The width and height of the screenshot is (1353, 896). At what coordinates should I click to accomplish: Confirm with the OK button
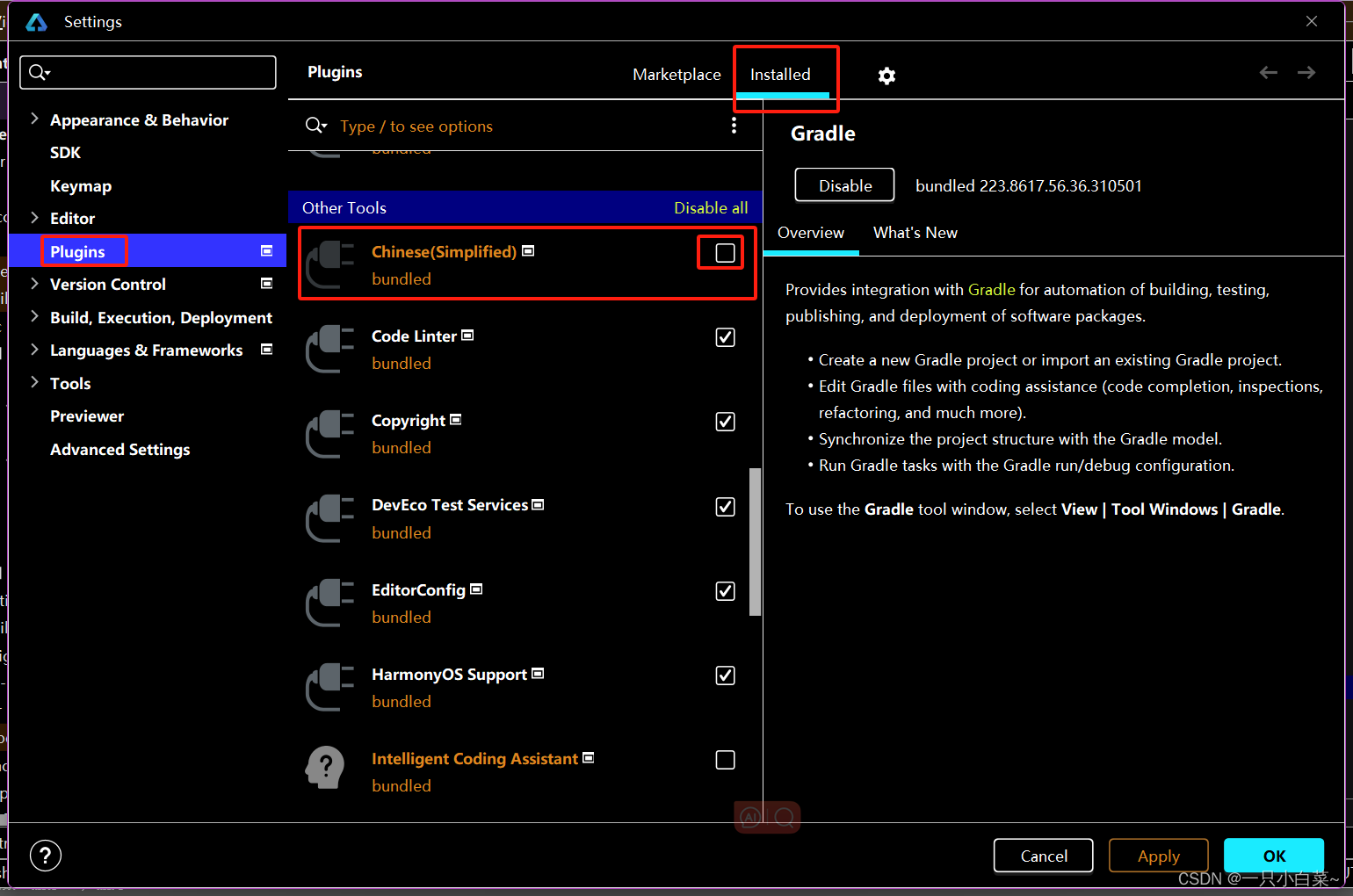(x=1274, y=856)
